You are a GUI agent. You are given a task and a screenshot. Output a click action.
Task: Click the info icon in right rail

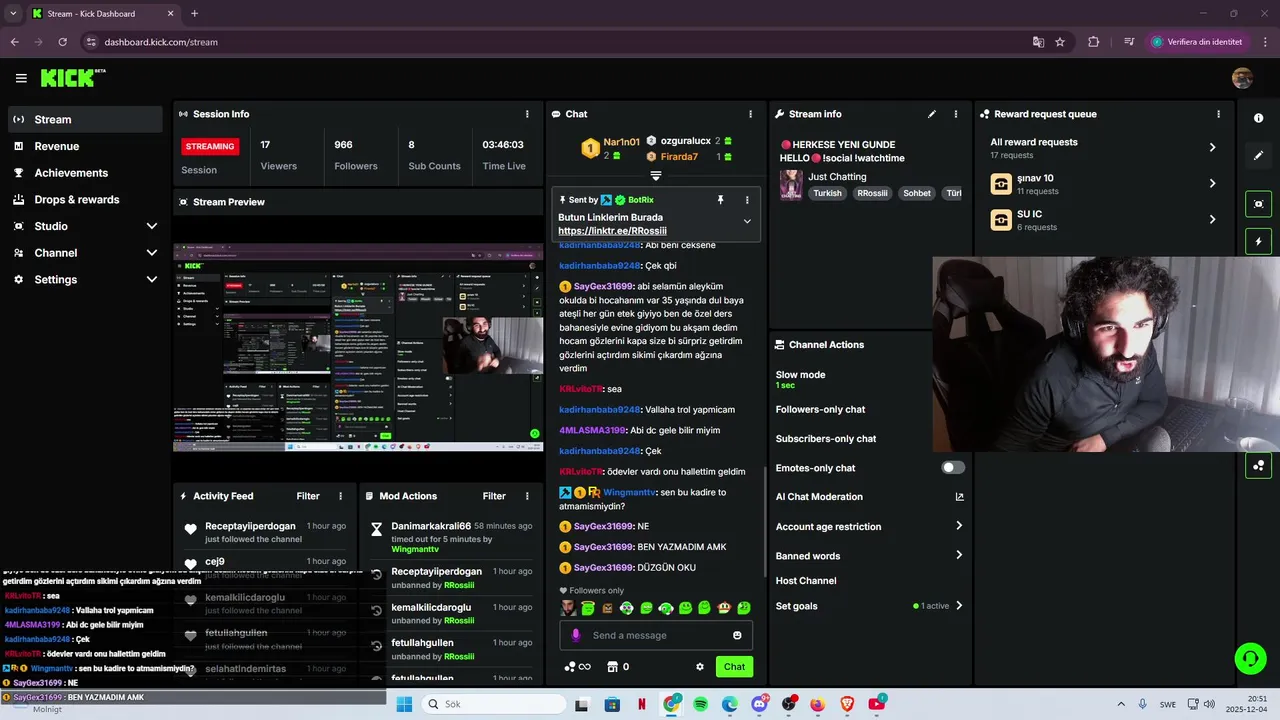pyautogui.click(x=1258, y=118)
